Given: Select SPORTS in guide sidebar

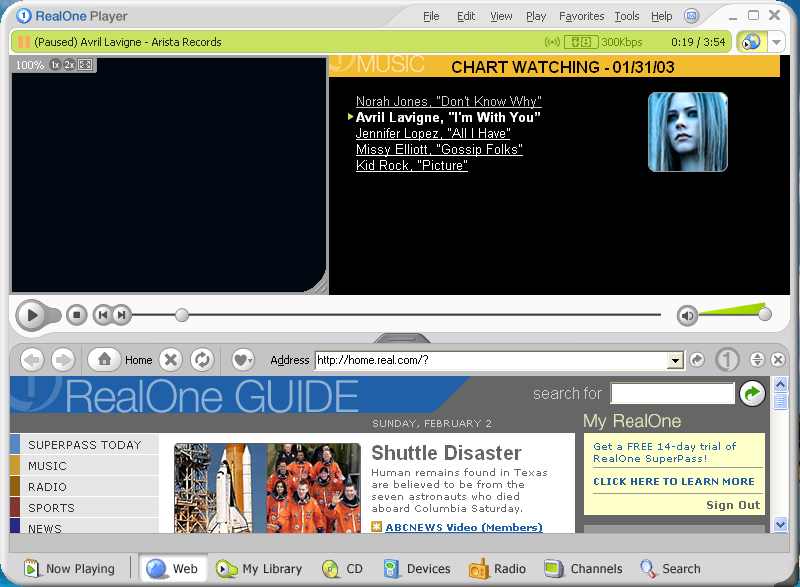Looking at the screenshot, I should pos(84,507).
